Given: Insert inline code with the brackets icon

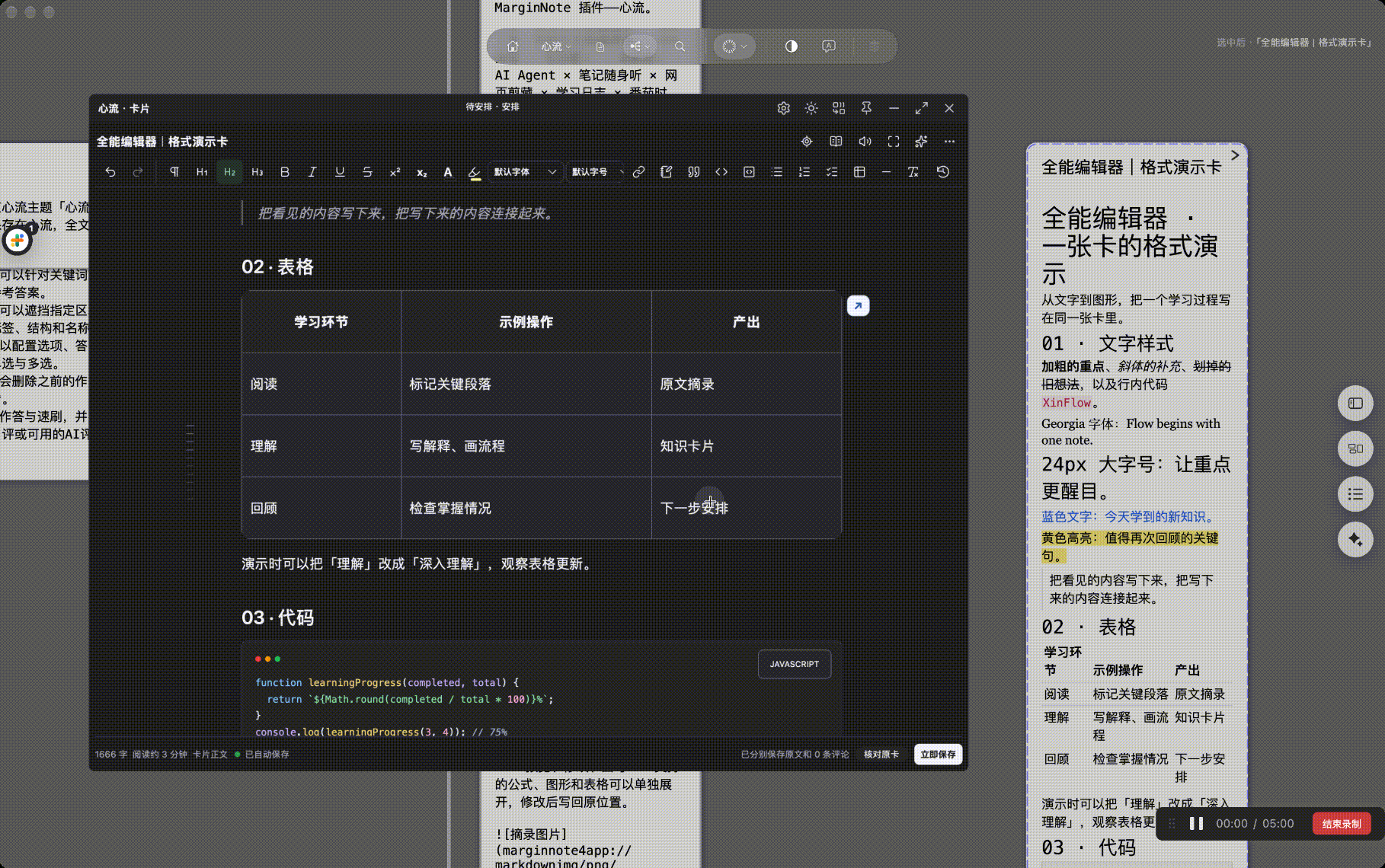Looking at the screenshot, I should (x=721, y=172).
